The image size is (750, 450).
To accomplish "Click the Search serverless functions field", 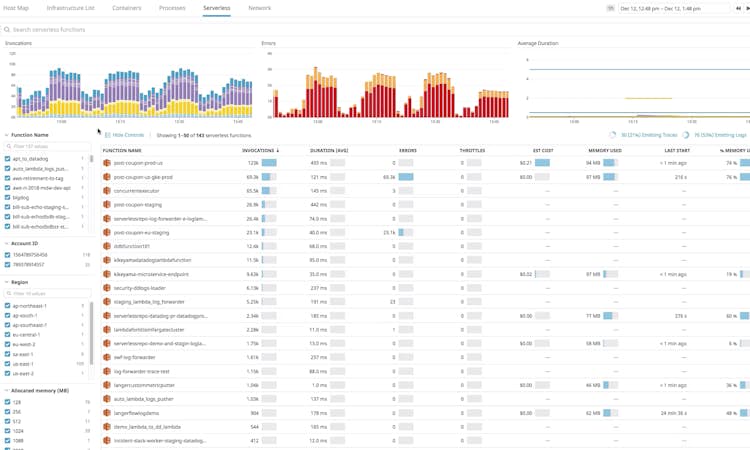I will tap(200, 30).
